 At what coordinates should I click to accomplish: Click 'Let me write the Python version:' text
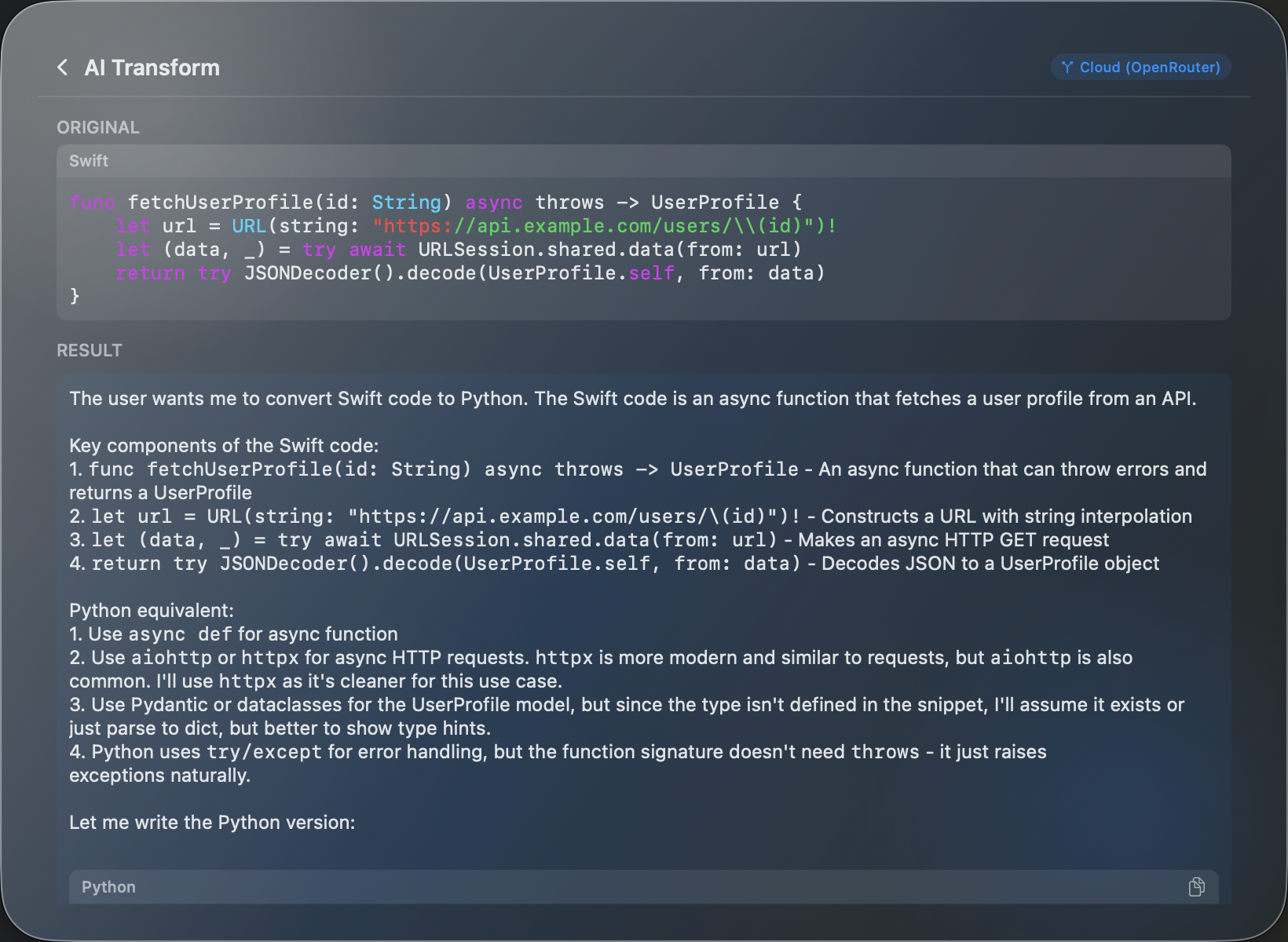click(x=212, y=823)
